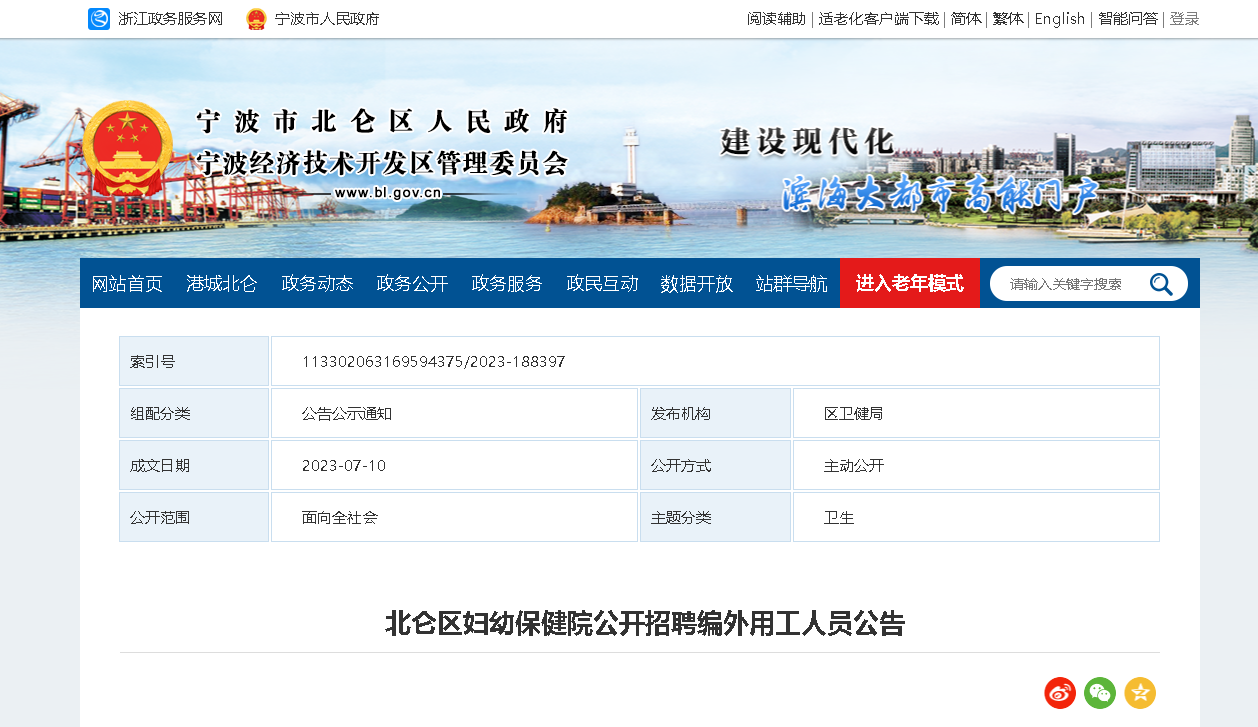Open 政务动态 menu item

(x=317, y=284)
